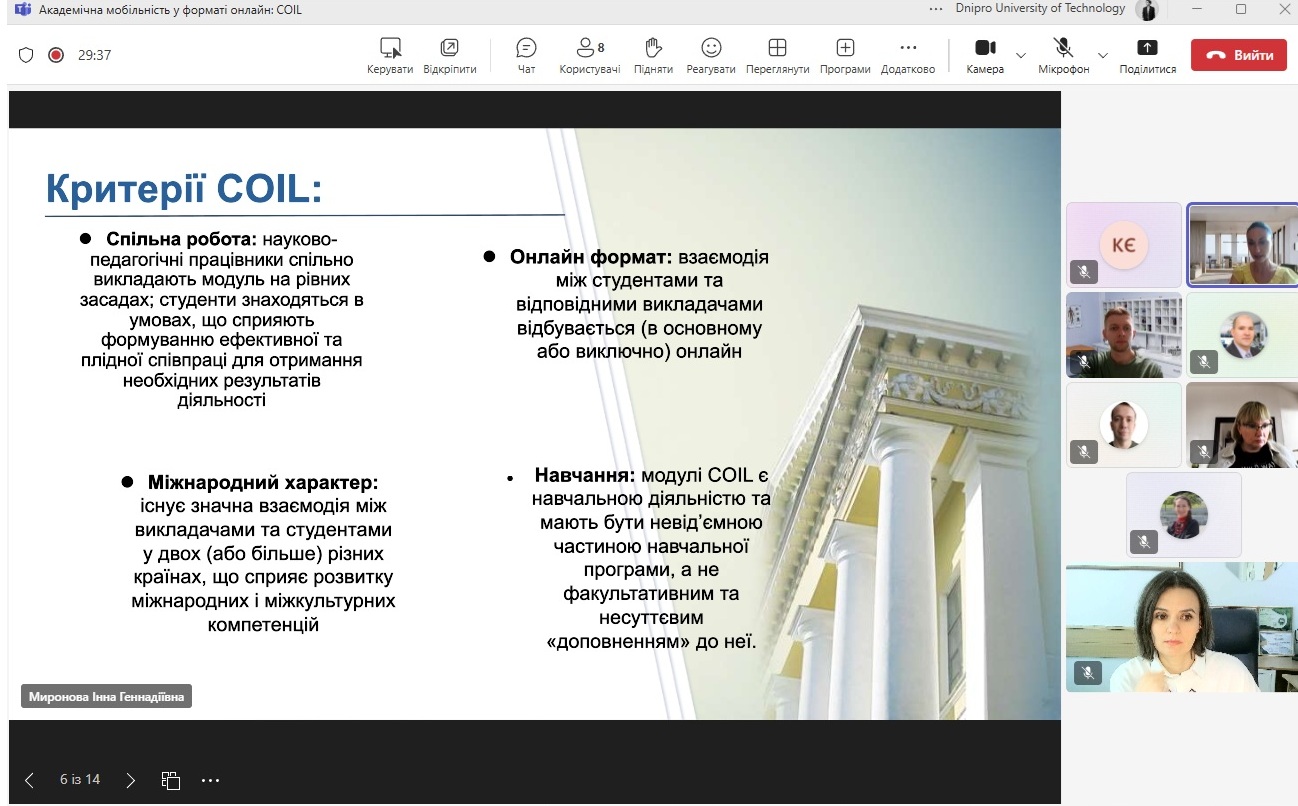Screen dimensions: 1298x806
Task: Show the participants (Користувачі) list
Action: (x=589, y=48)
